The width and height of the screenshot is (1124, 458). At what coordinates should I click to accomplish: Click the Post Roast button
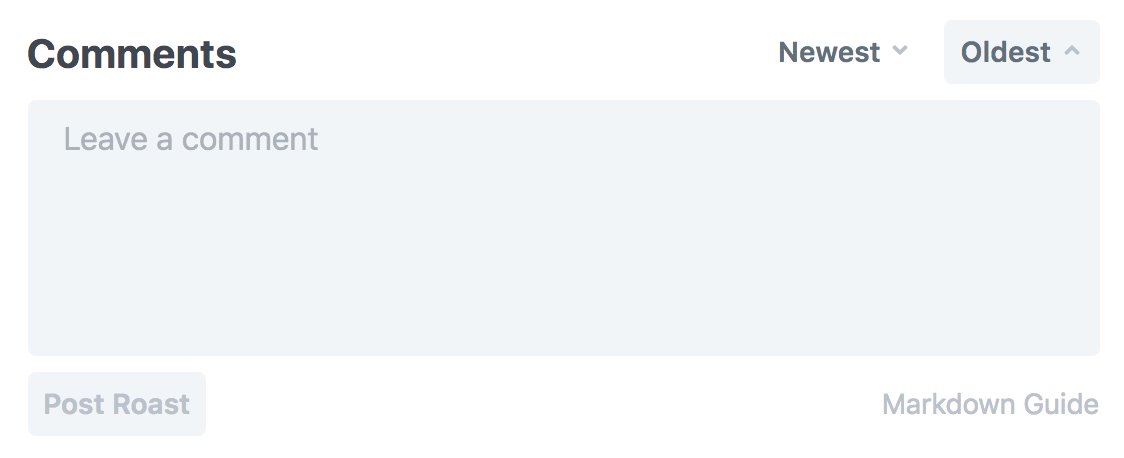click(x=117, y=404)
